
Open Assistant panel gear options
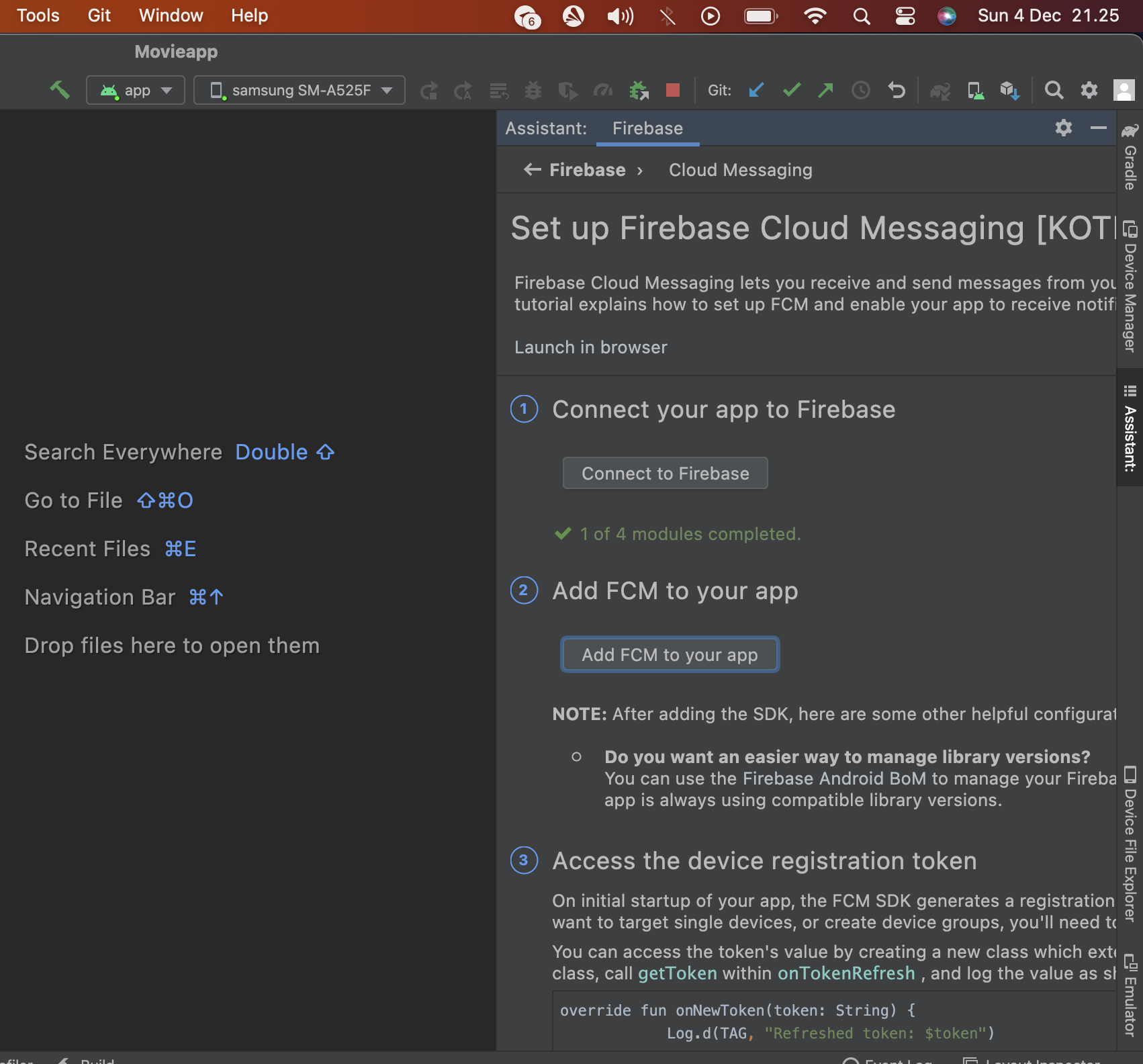[1064, 128]
